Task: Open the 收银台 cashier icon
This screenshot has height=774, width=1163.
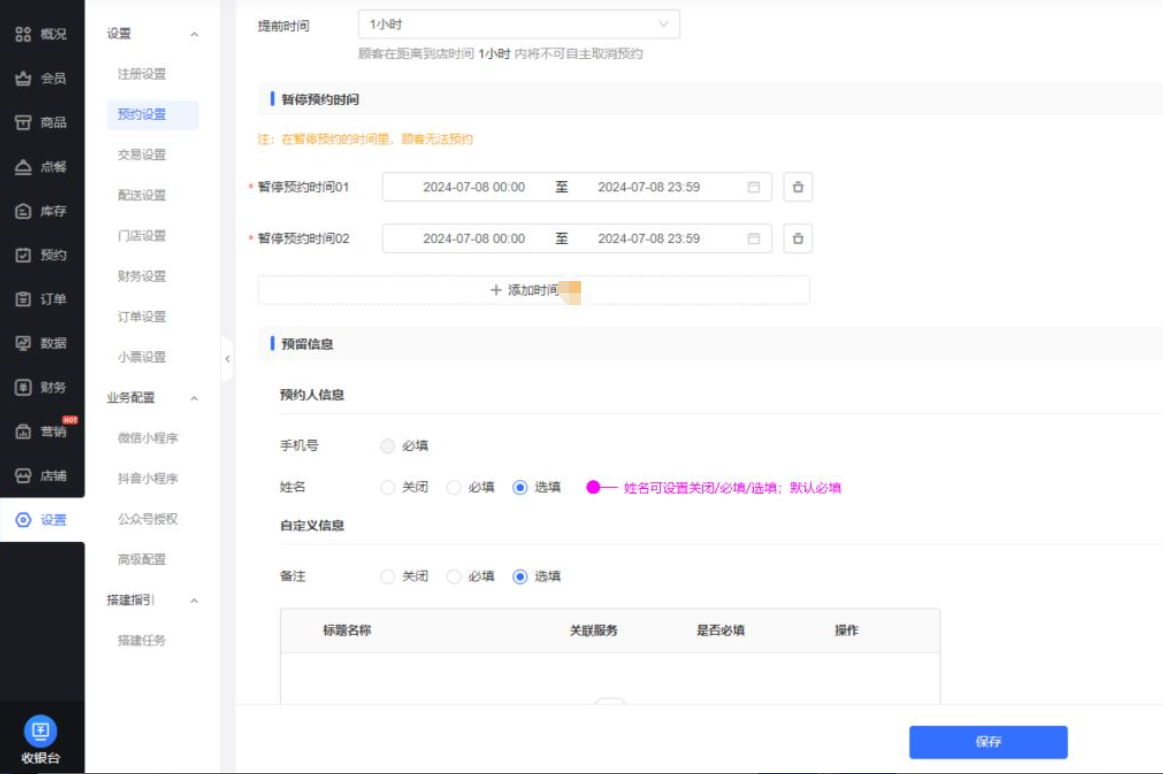Action: click(41, 732)
